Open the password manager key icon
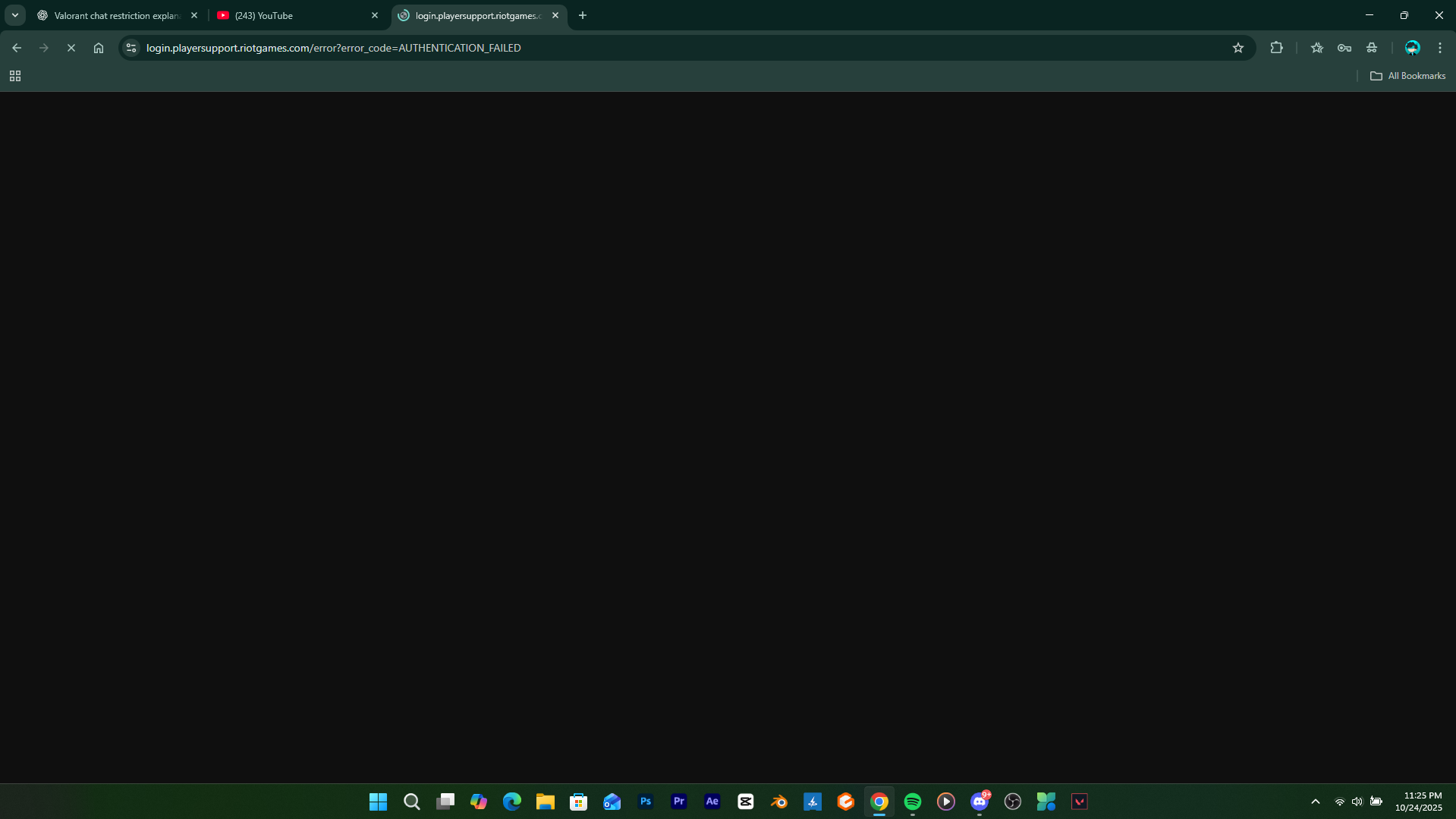This screenshot has height=819, width=1456. click(x=1344, y=48)
